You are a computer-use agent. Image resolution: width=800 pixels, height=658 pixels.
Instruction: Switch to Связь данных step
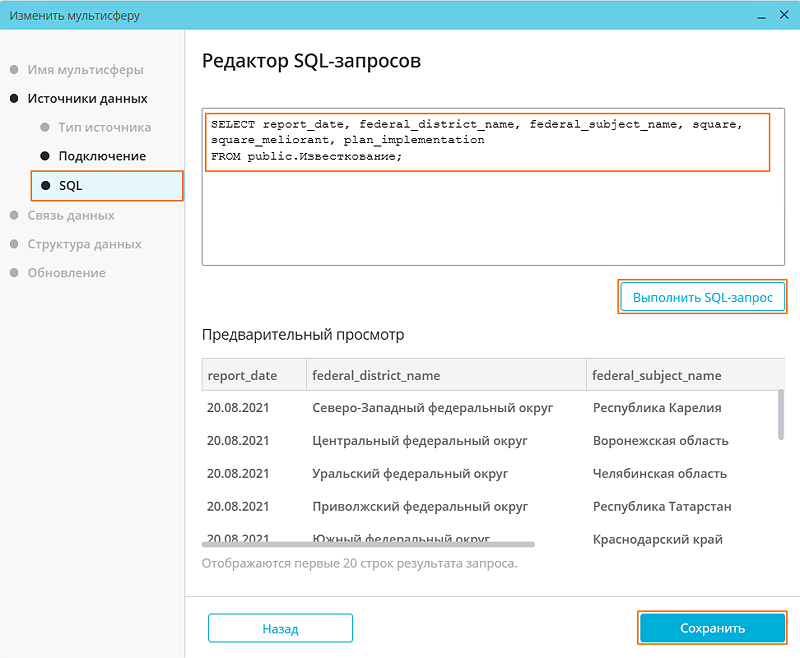point(71,215)
